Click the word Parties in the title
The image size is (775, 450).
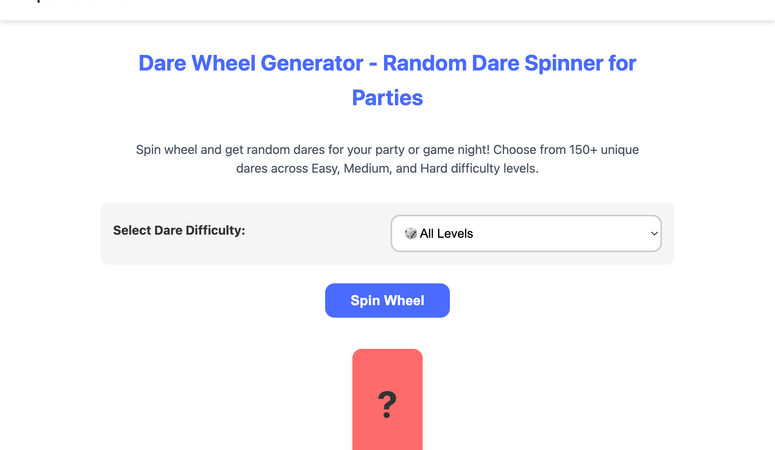387,98
